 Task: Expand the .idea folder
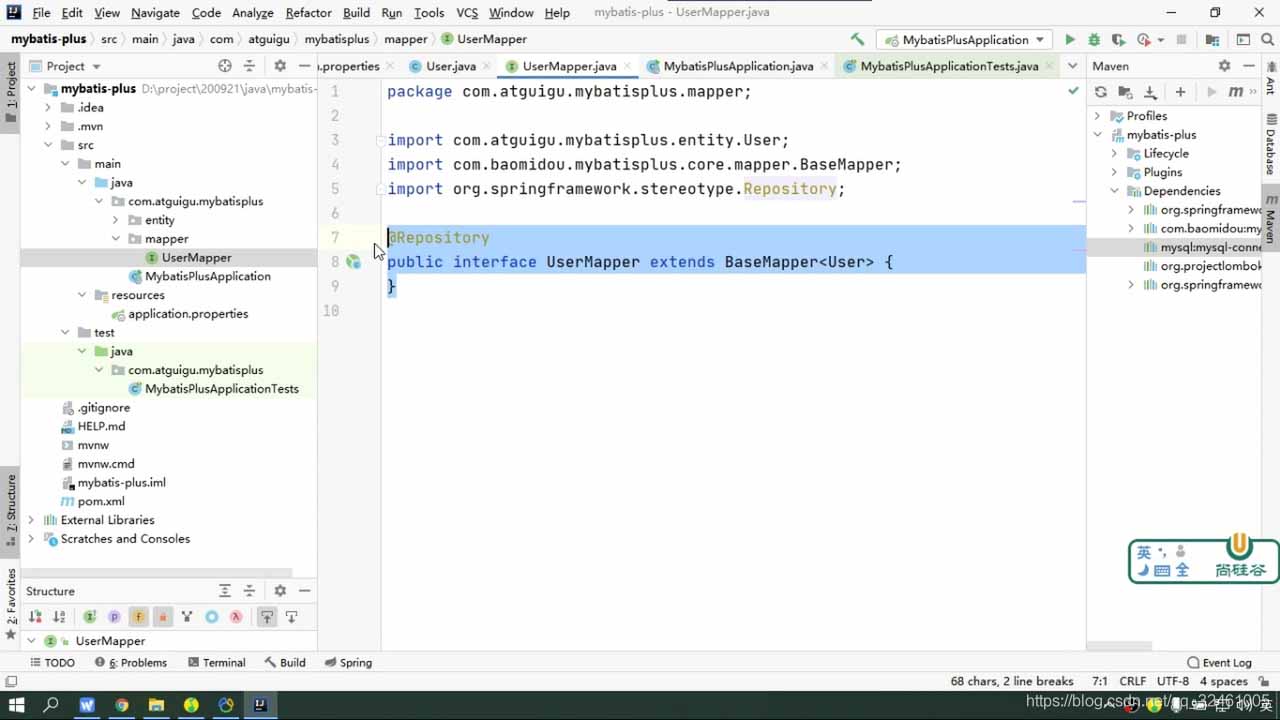click(49, 107)
